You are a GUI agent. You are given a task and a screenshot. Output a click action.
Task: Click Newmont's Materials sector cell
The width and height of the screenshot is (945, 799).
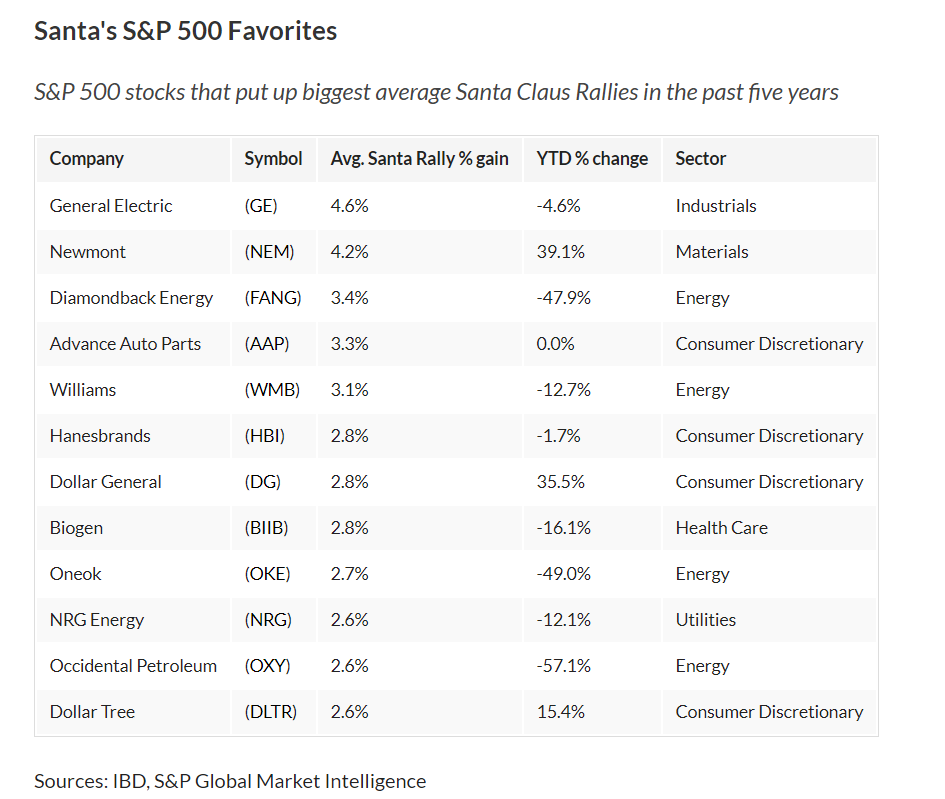coord(711,252)
